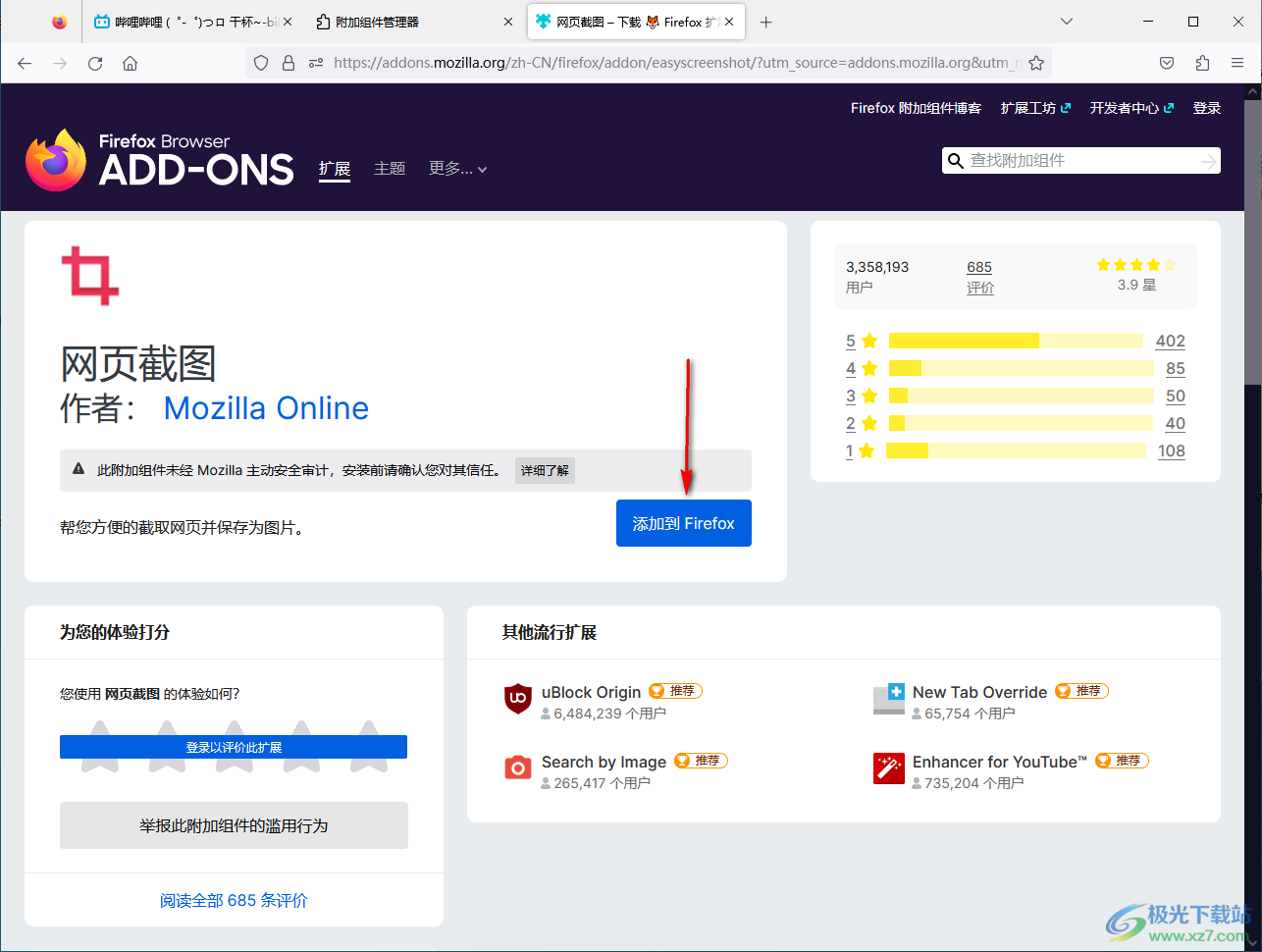Click the 85 four-star count

click(1176, 368)
